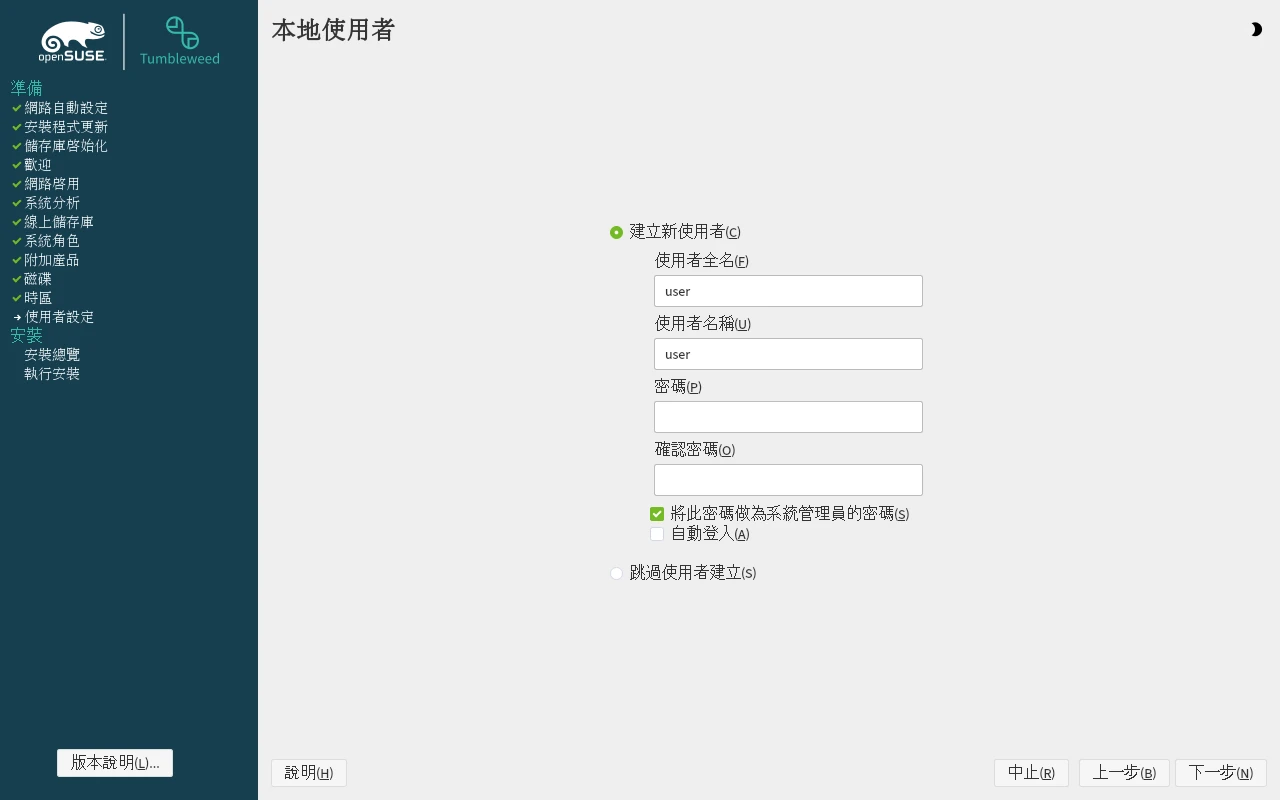Abort installation with 中止 button
Screen dimensions: 1280x800
click(x=1031, y=773)
